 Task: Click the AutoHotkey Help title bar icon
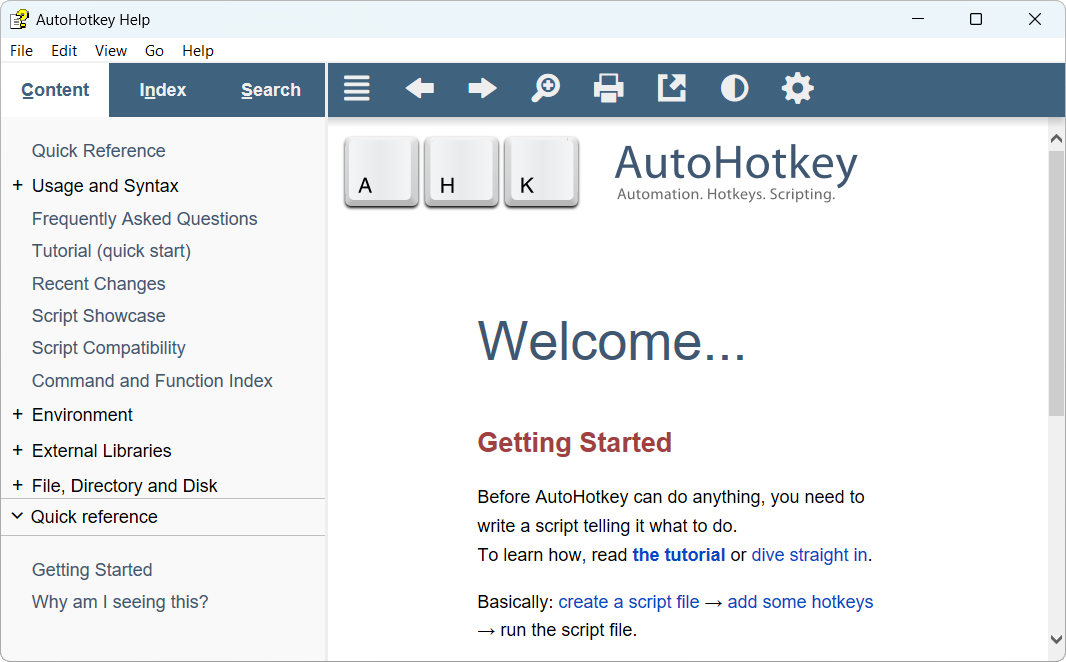pyautogui.click(x=20, y=20)
